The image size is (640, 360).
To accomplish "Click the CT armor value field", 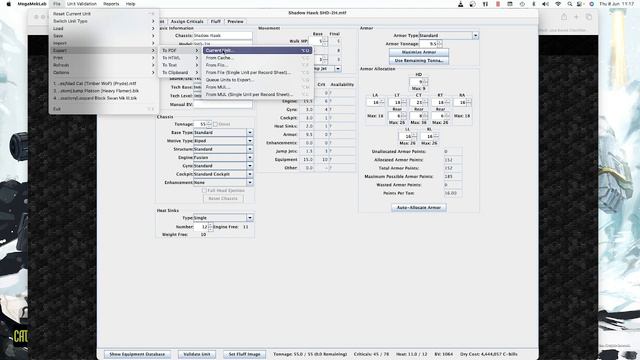I will point(416,102).
